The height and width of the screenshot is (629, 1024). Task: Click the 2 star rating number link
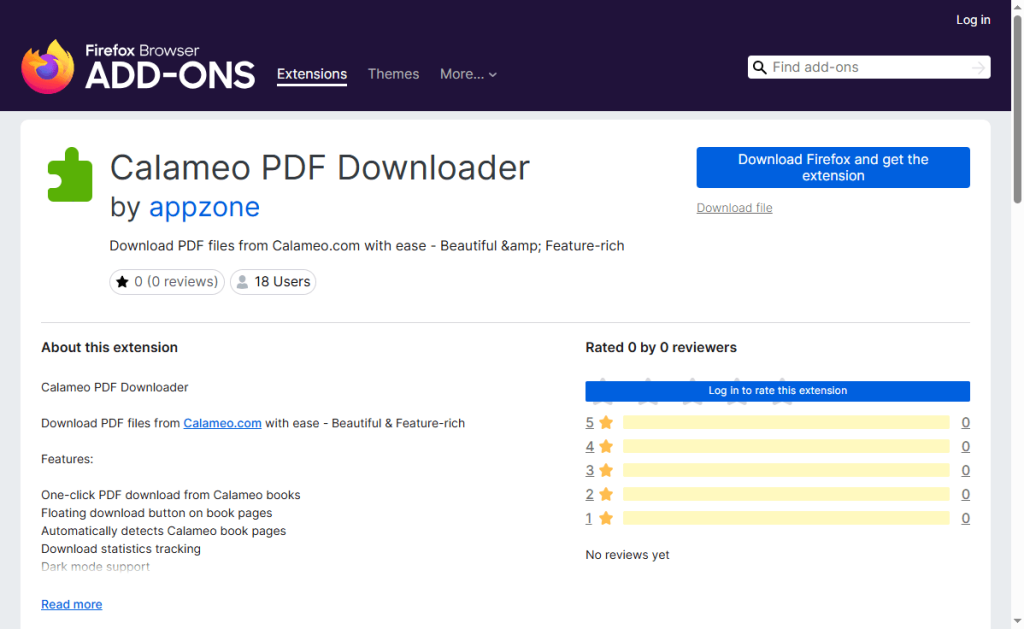pos(590,494)
